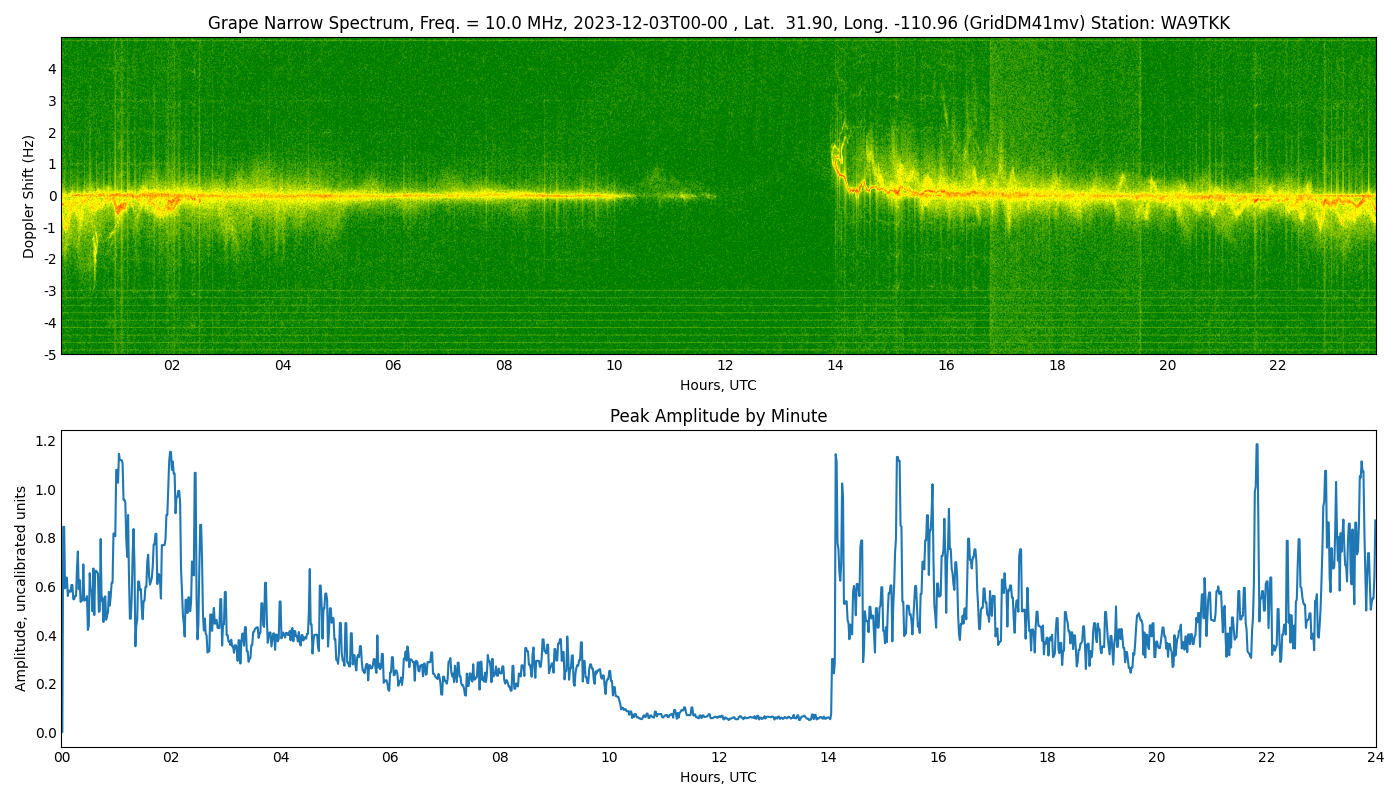
Task: Select Doppler axis tick label 4
Action: tap(51, 69)
